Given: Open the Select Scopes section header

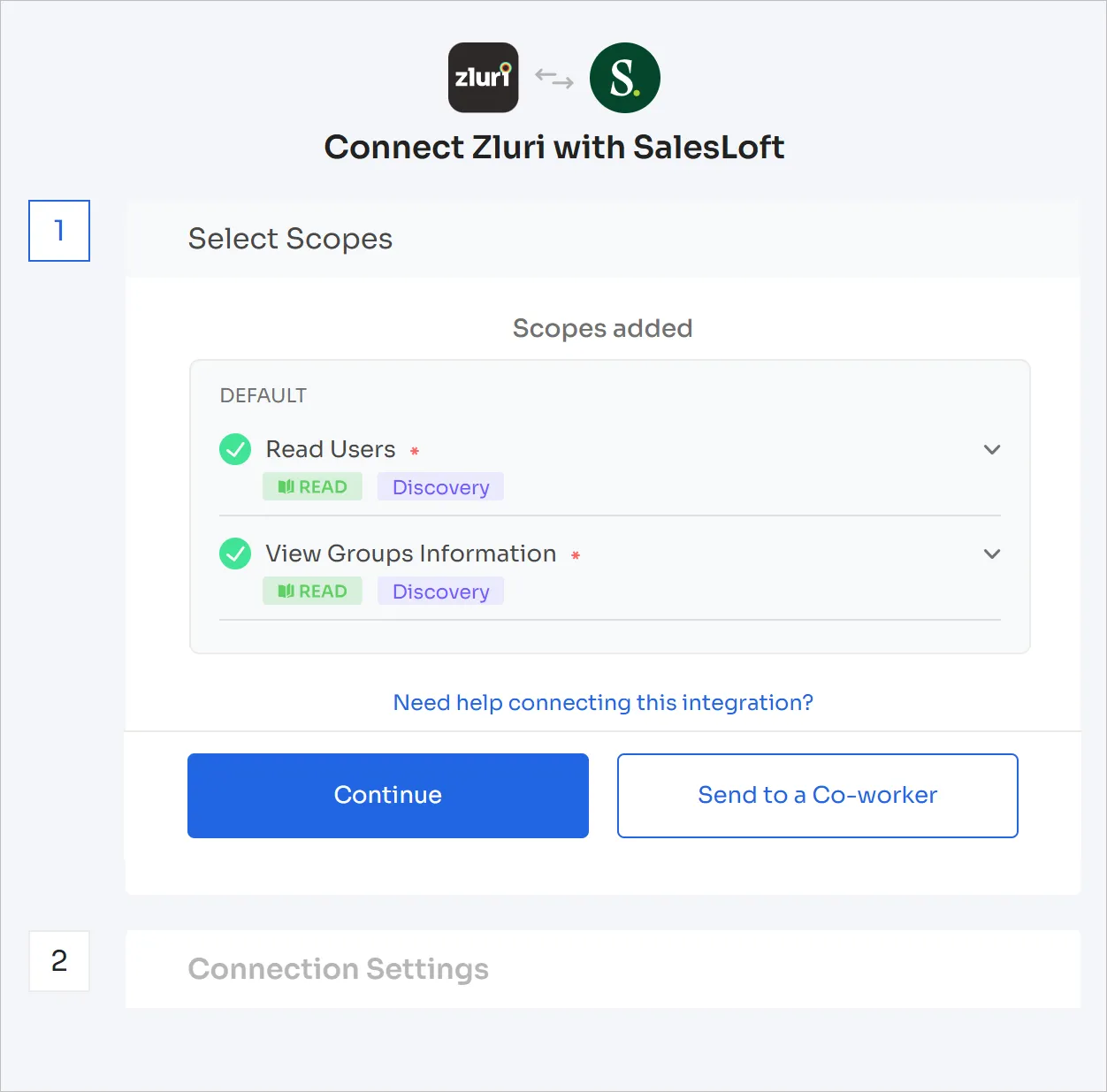Looking at the screenshot, I should [x=603, y=240].
